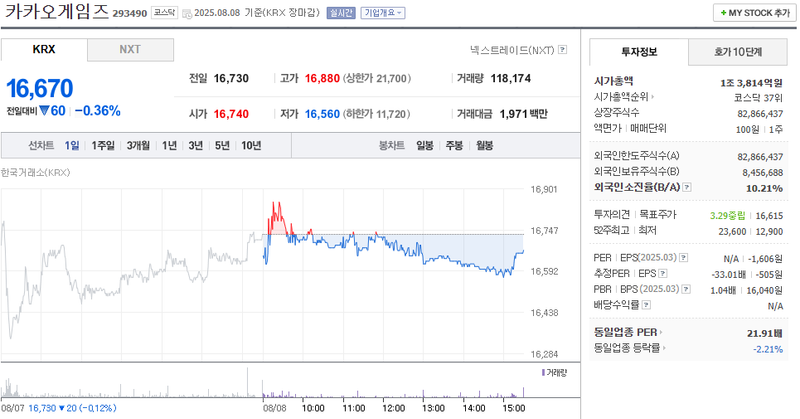Click the 고가 value 16,880
Image resolution: width=800 pixels, height=419 pixels.
coord(322,79)
